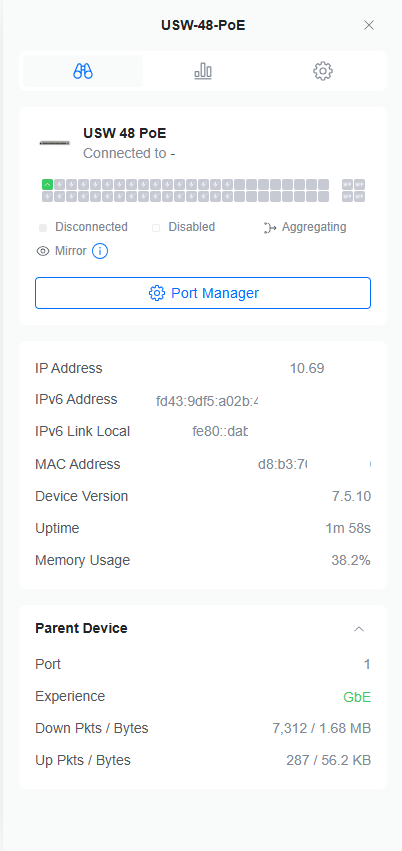The image size is (402, 851).
Task: Click the Disabled legend box
Action: click(156, 228)
